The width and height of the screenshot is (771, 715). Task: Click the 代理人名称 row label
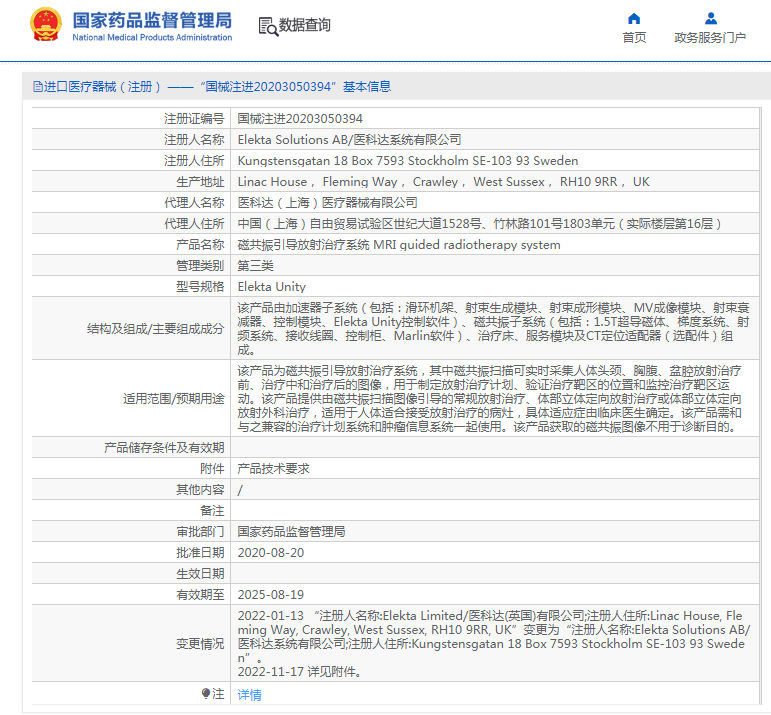coord(194,203)
